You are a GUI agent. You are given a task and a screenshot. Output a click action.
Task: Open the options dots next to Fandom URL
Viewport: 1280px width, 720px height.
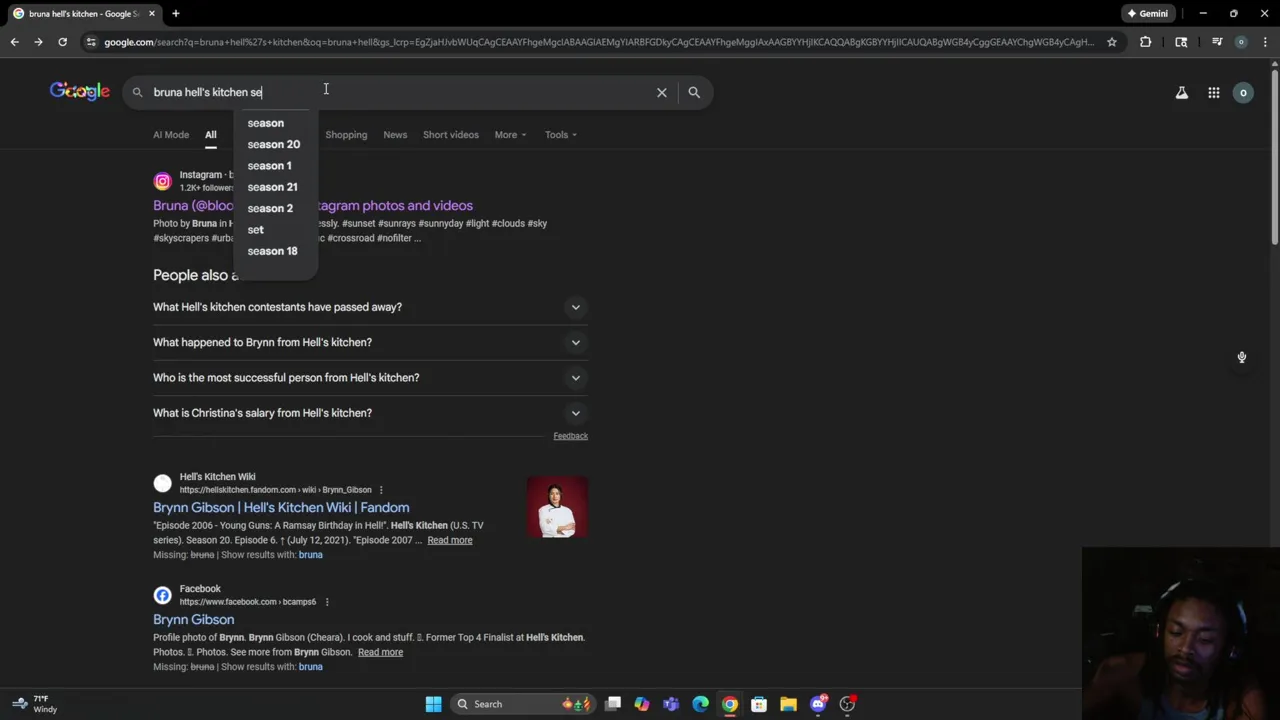[381, 490]
